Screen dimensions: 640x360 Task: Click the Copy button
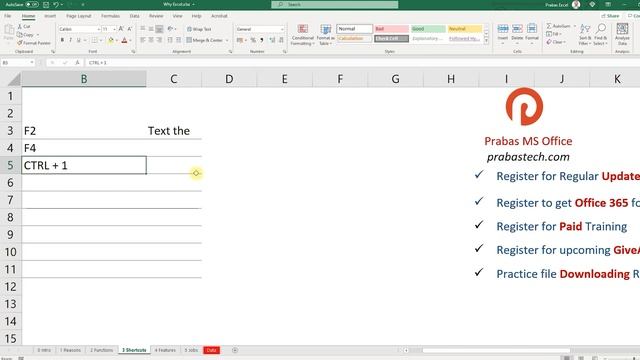pyautogui.click(x=25, y=35)
